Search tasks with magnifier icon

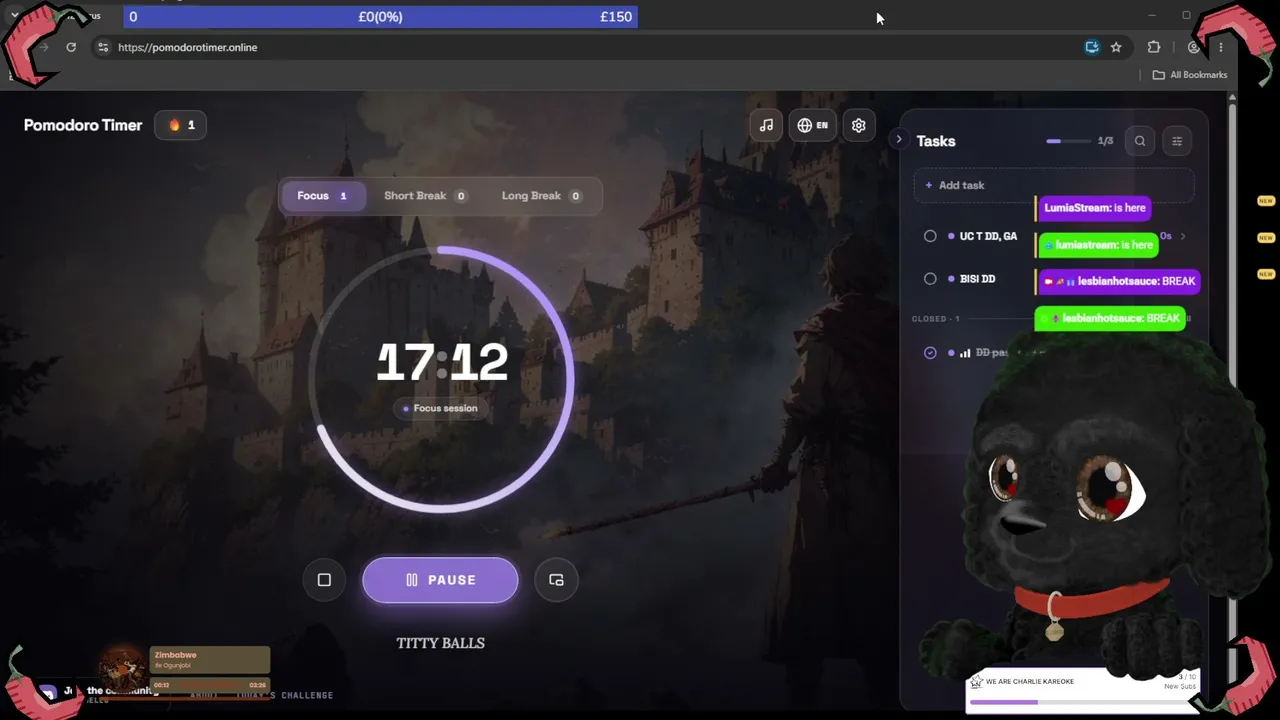point(1140,141)
